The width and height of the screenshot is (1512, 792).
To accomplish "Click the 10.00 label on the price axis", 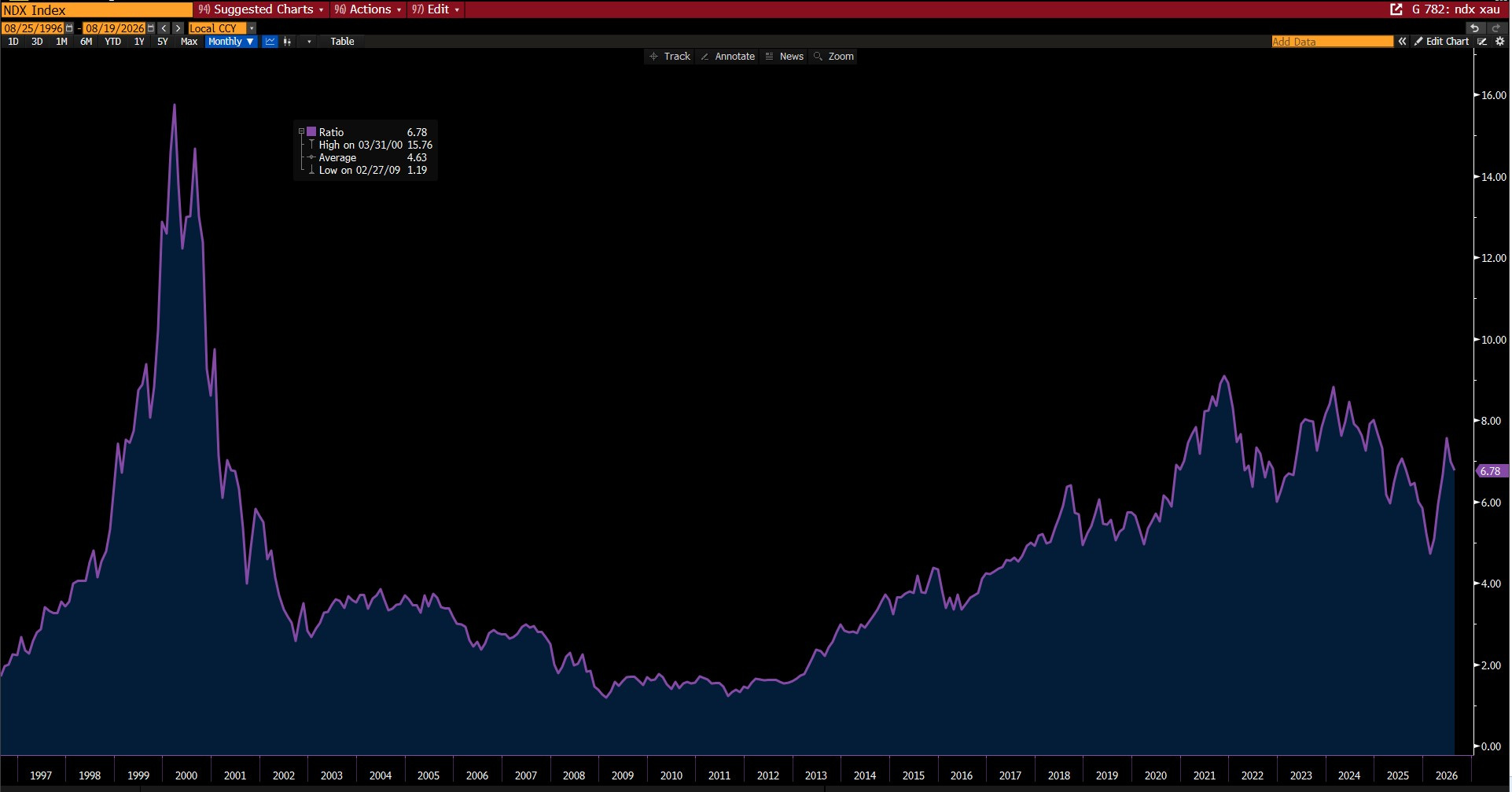I will tap(1494, 340).
